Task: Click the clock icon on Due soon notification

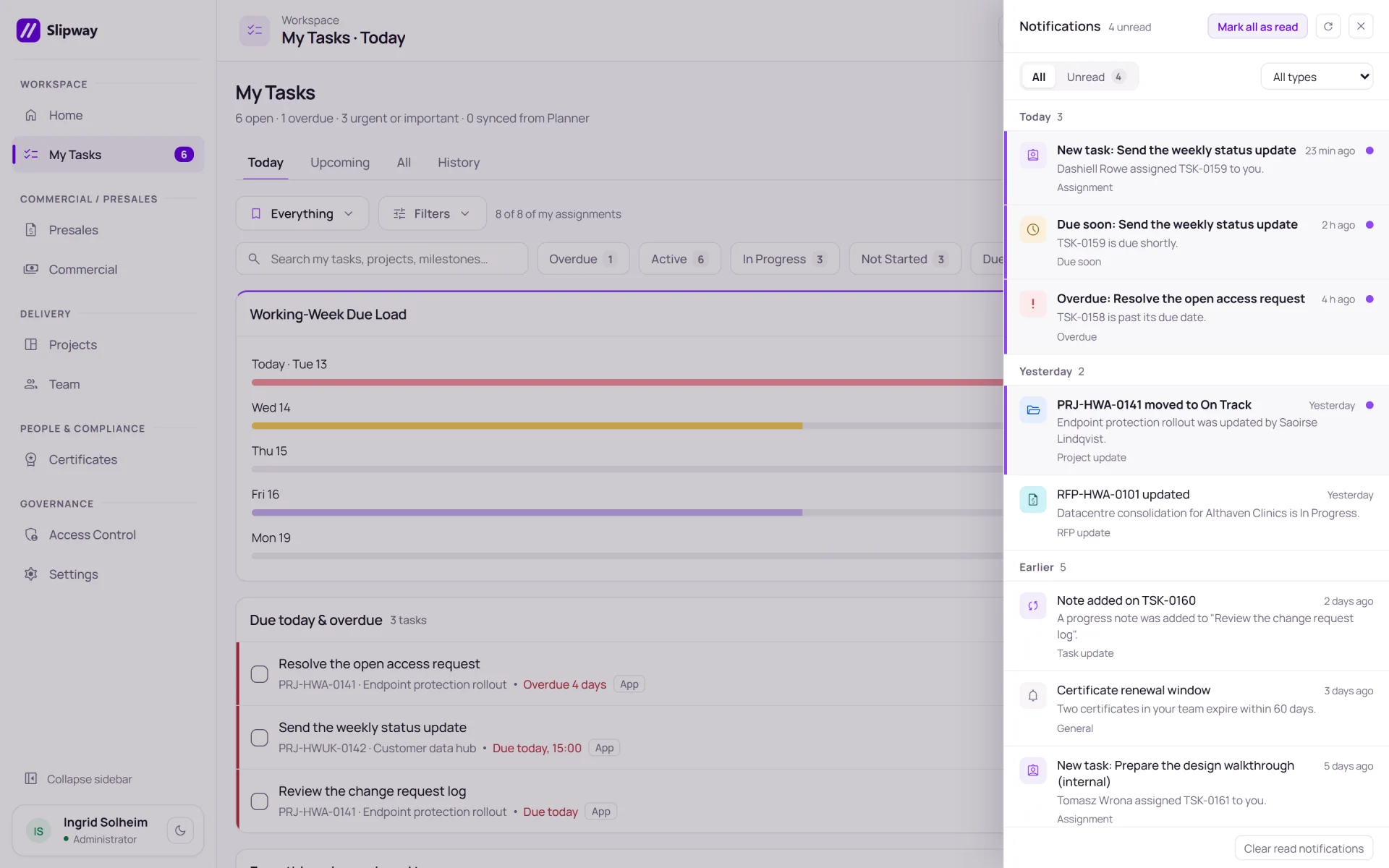Action: pos(1033,229)
